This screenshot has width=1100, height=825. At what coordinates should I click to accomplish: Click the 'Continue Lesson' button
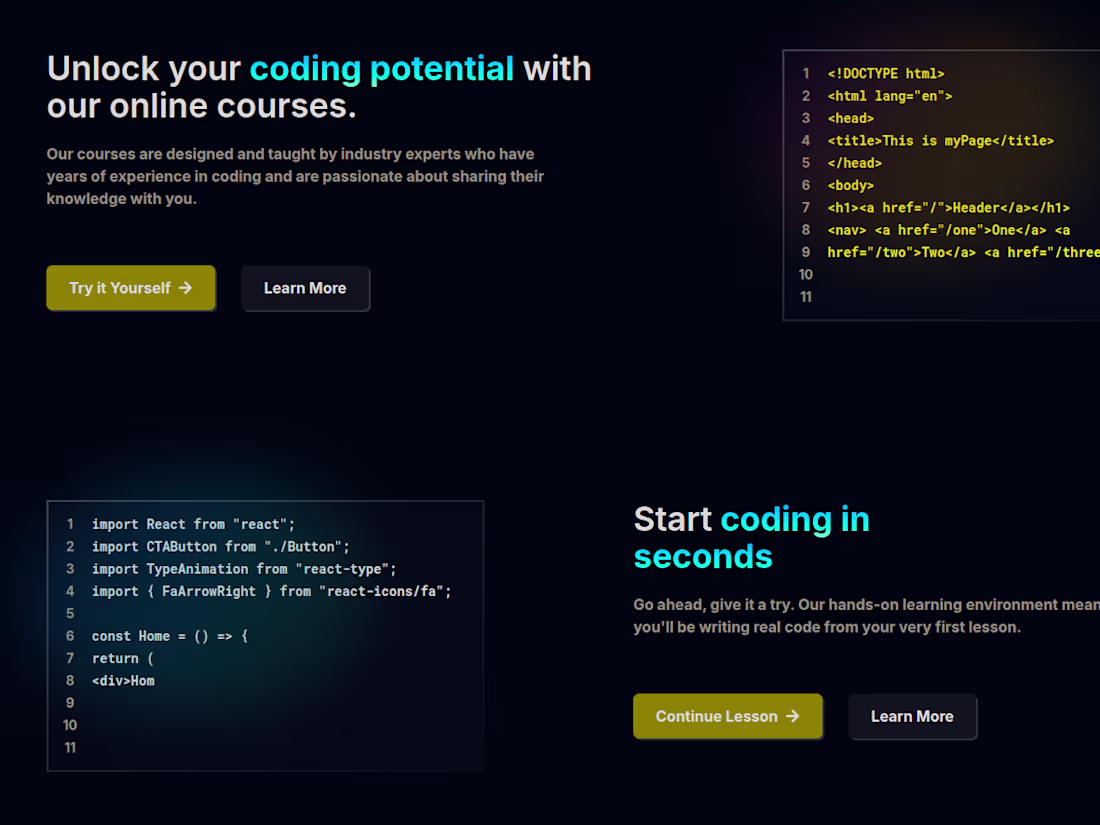pos(727,716)
